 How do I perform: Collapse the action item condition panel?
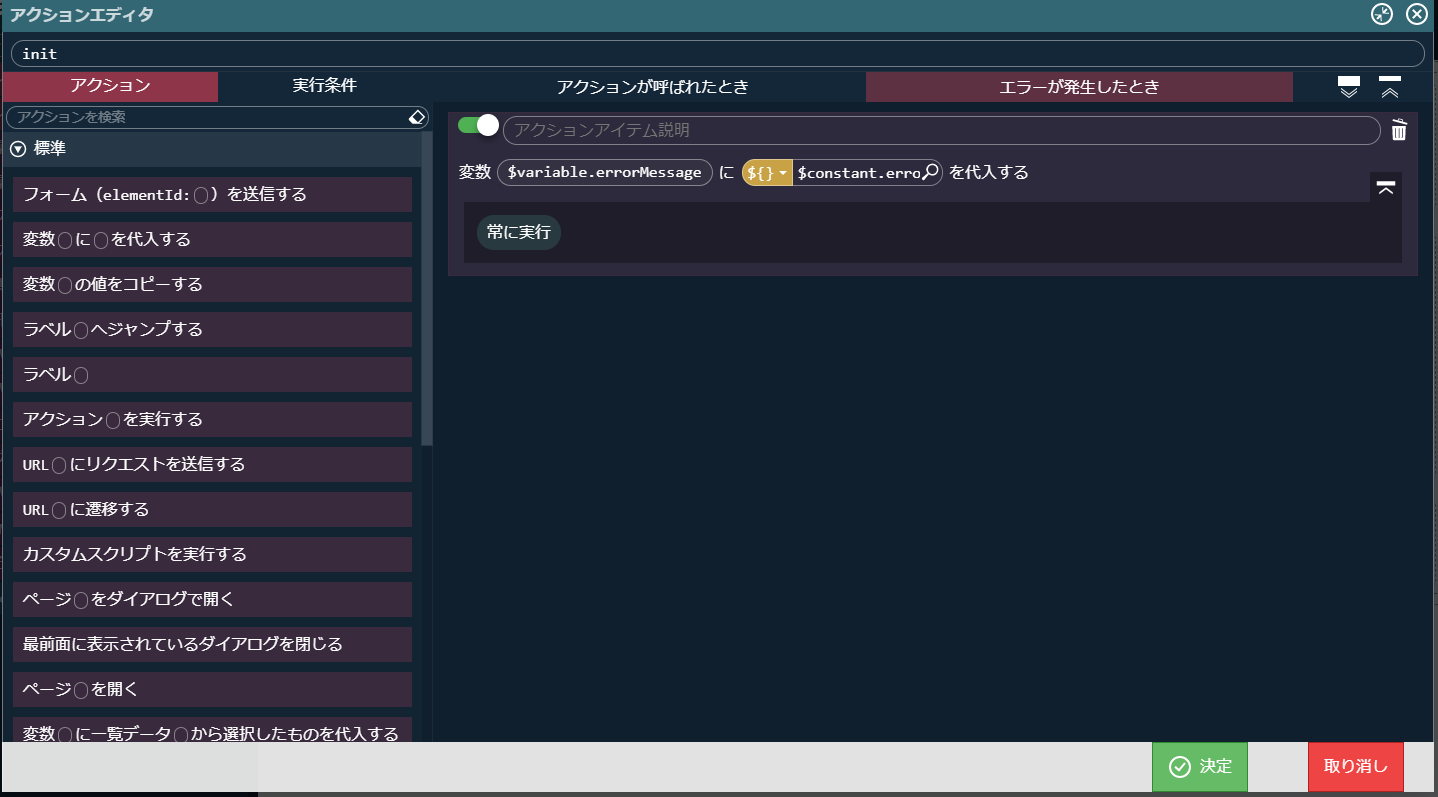pyautogui.click(x=1385, y=187)
